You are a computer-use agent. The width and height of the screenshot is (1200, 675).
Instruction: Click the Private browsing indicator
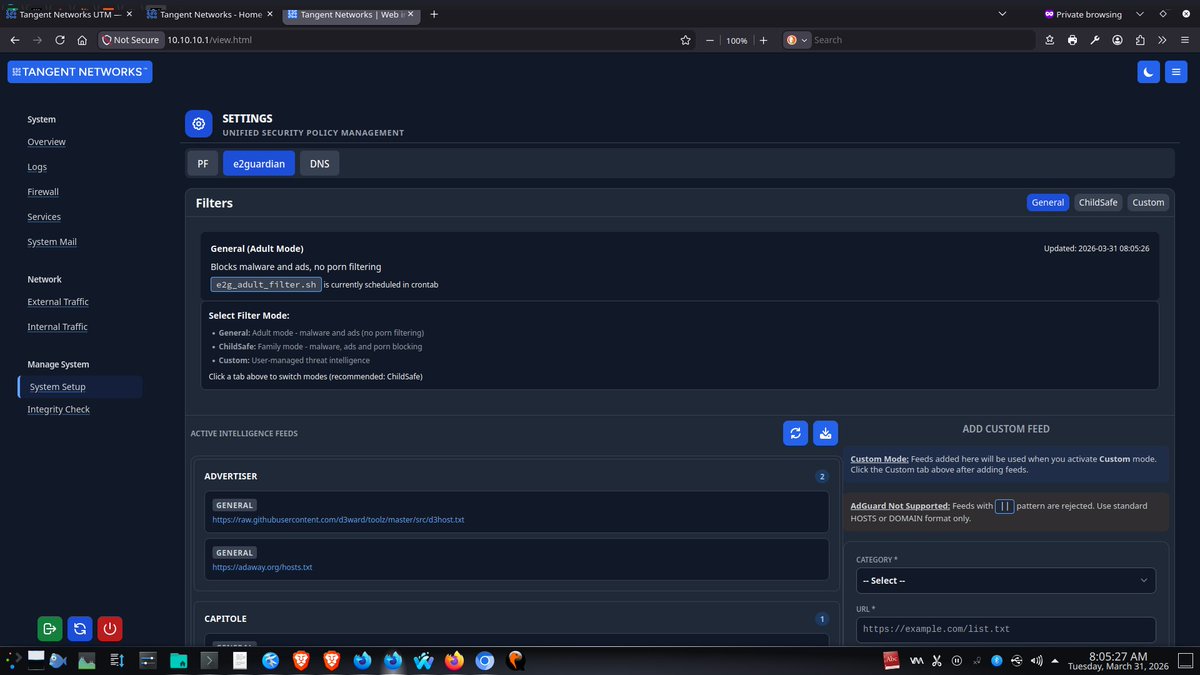[x=1083, y=14]
